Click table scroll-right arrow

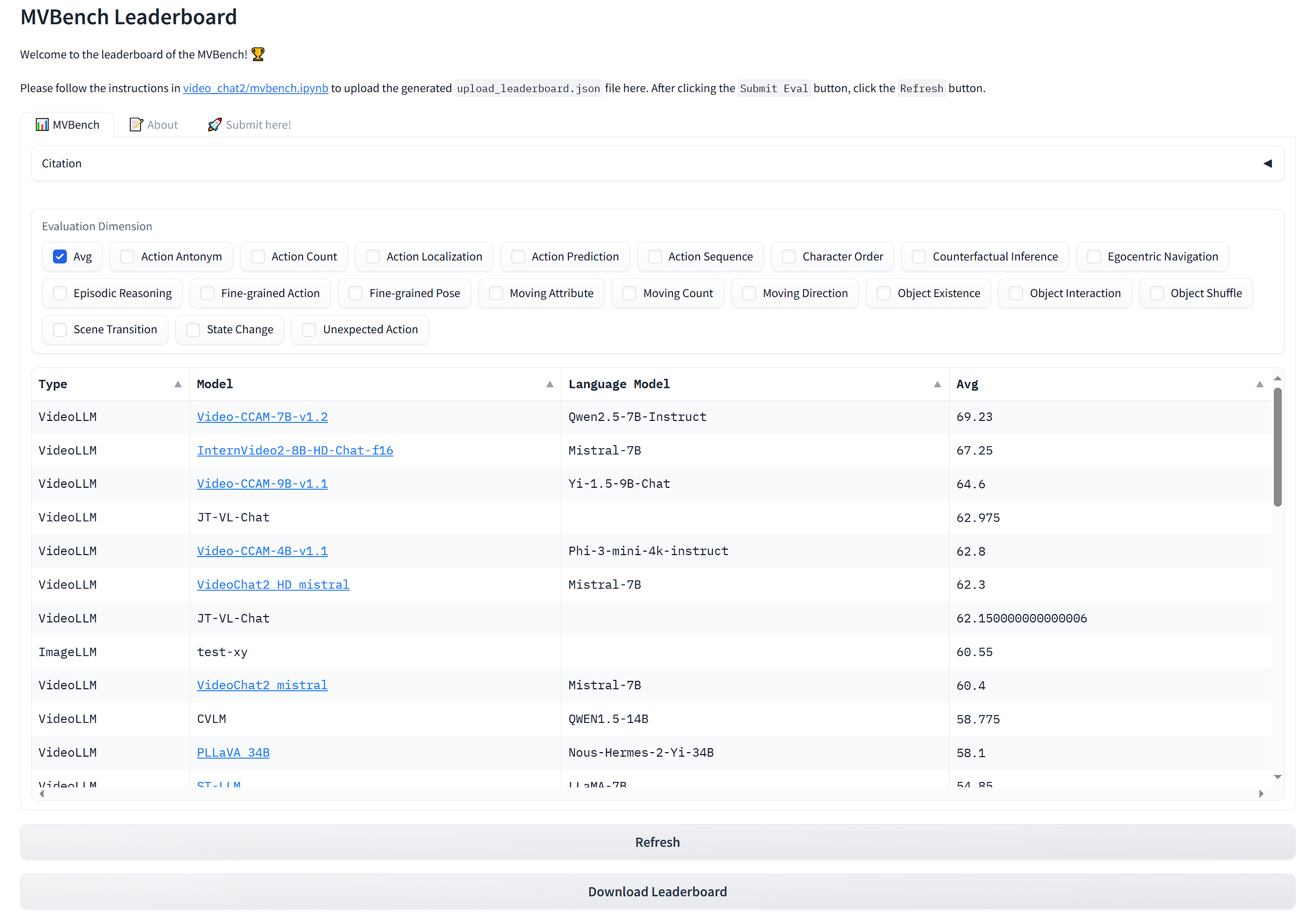pos(1261,794)
